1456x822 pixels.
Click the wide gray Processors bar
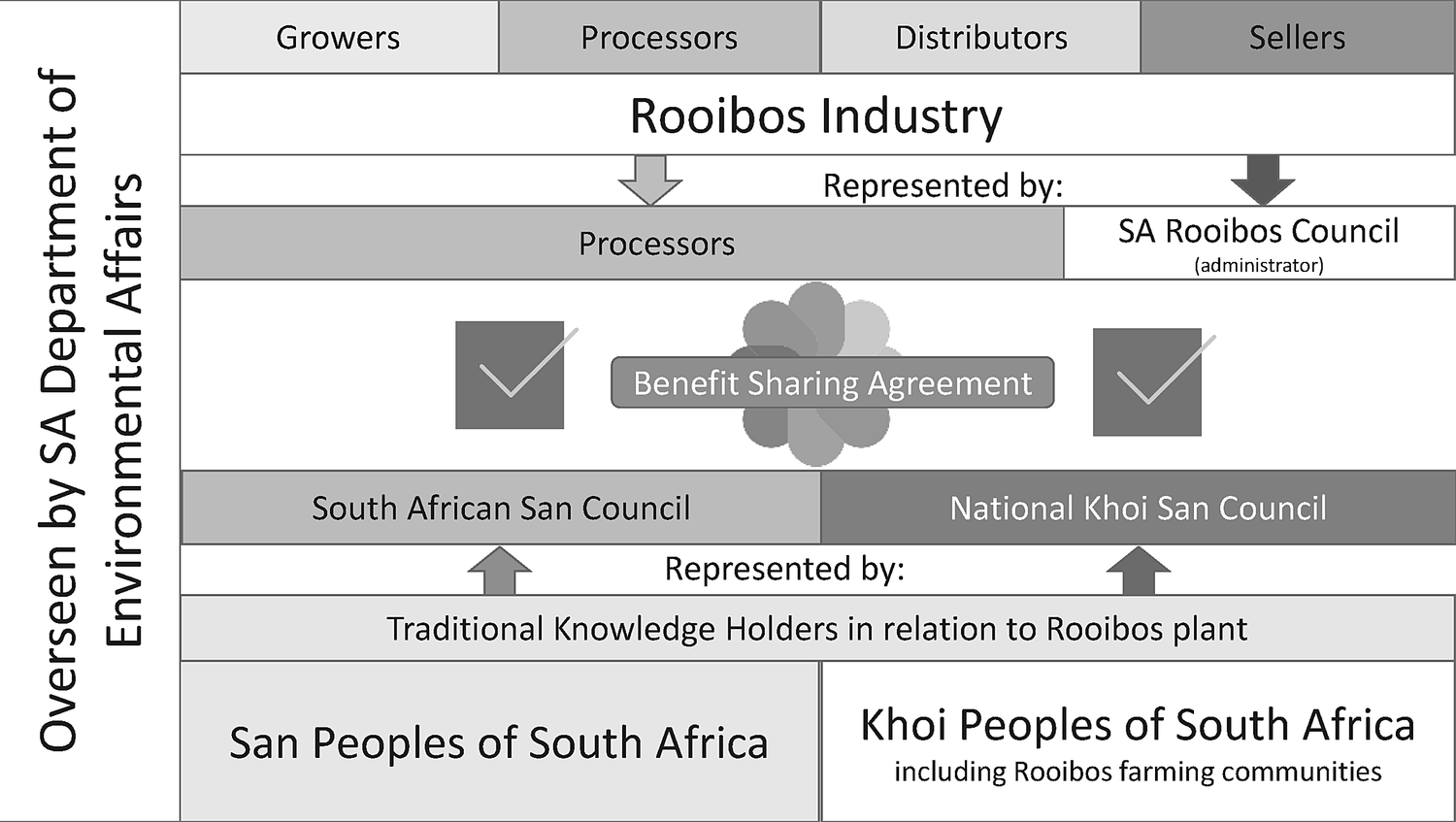tap(621, 244)
